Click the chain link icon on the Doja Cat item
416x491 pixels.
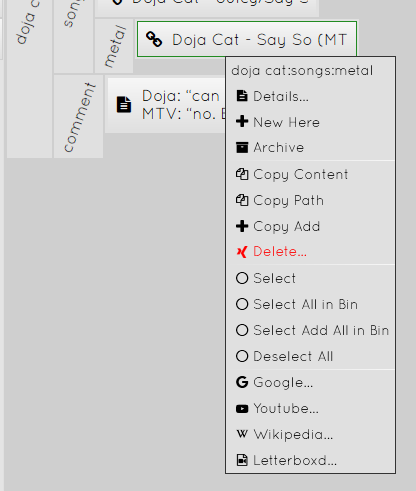click(x=154, y=39)
